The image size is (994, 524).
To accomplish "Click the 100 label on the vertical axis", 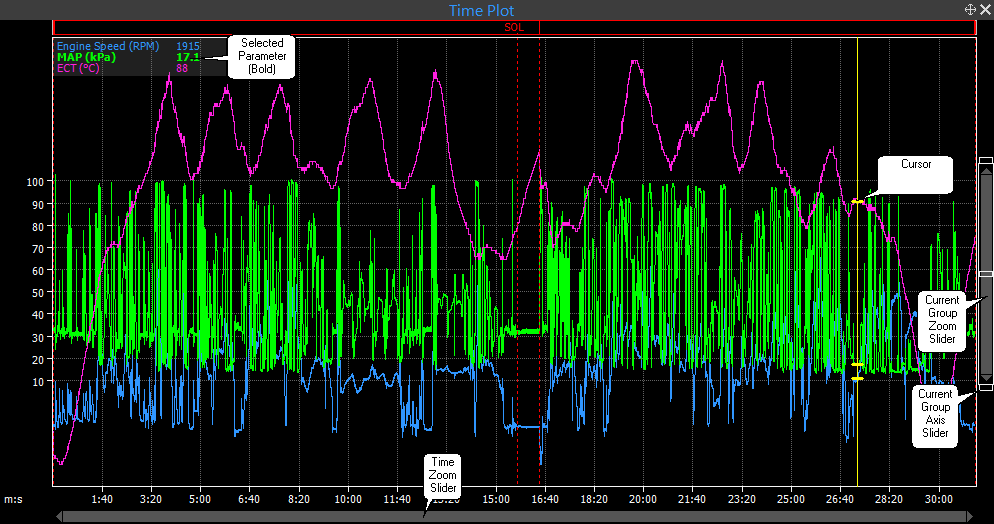I will (x=36, y=182).
